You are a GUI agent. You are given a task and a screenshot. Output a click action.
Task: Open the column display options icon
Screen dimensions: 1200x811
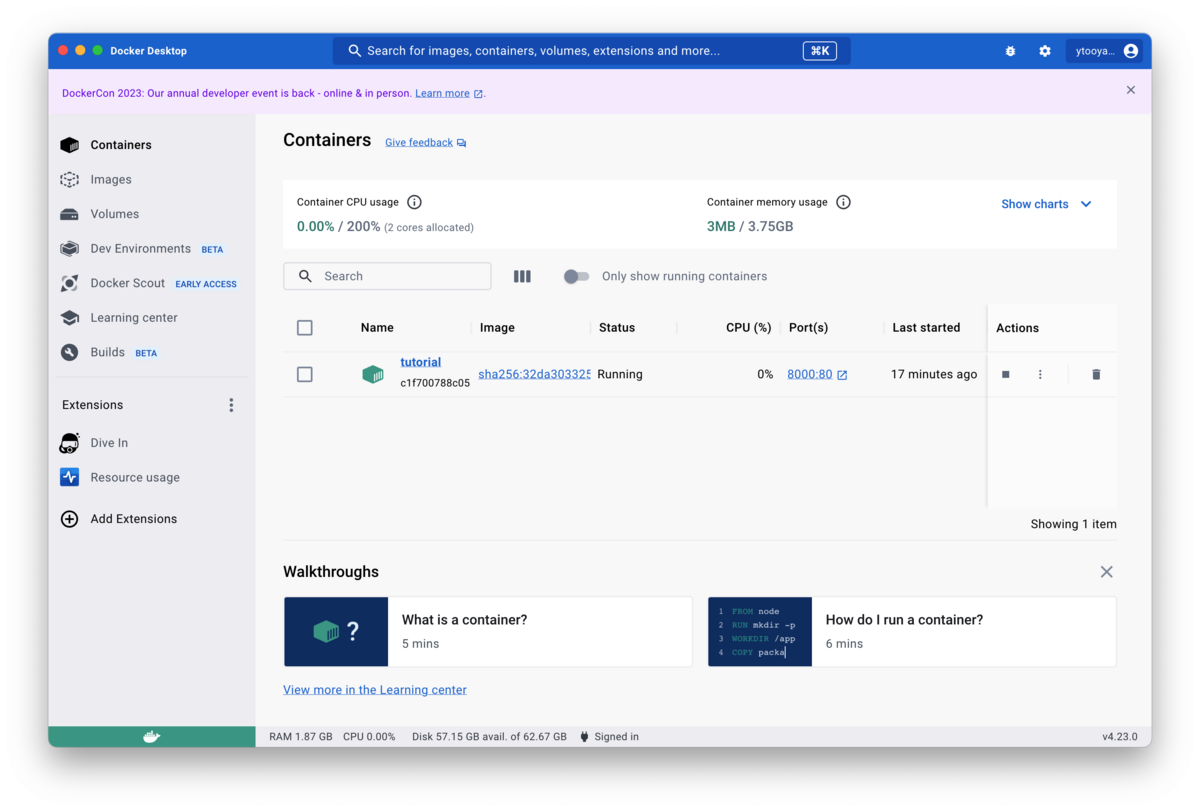[x=522, y=276]
